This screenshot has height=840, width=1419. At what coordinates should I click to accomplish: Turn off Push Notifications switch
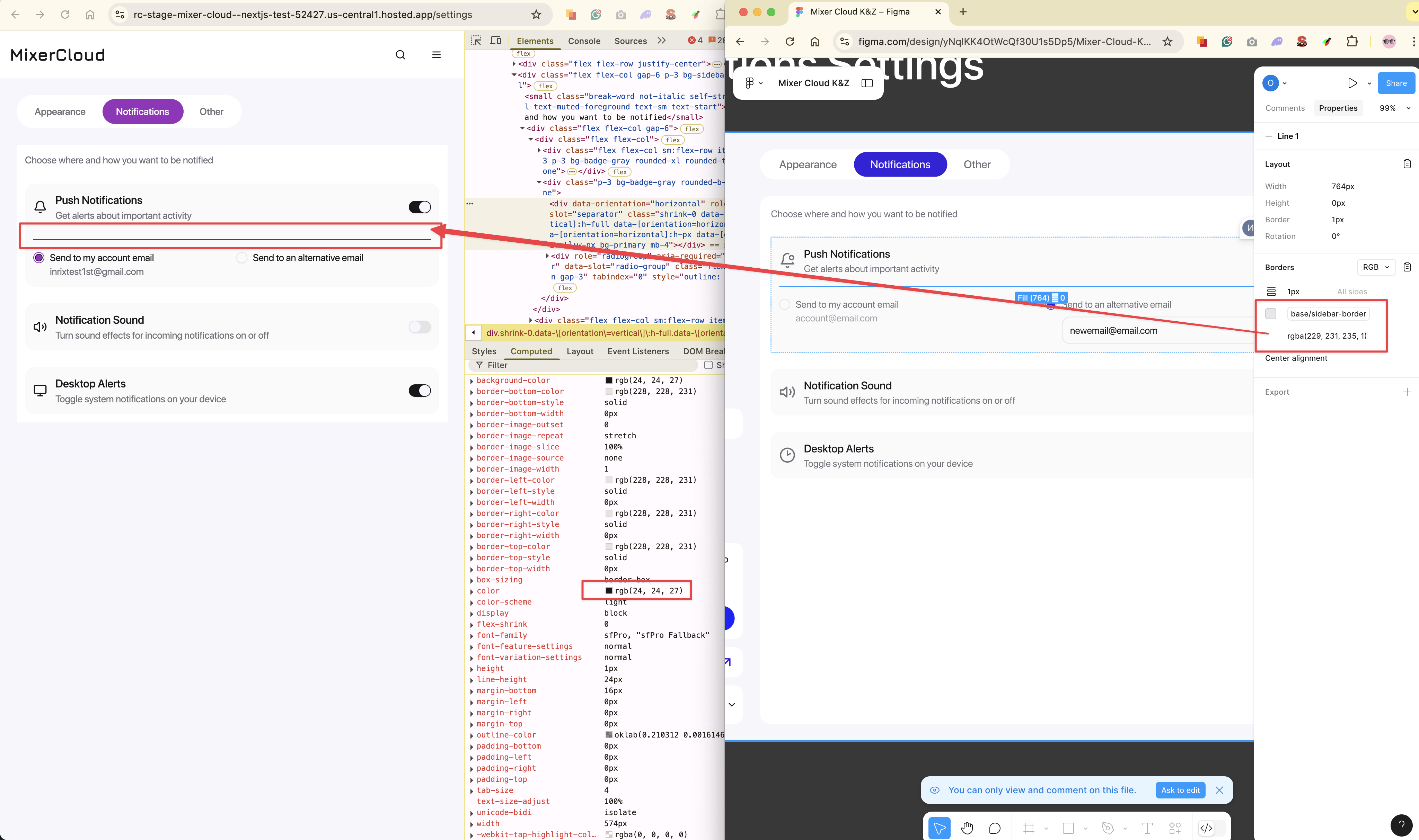tap(420, 207)
